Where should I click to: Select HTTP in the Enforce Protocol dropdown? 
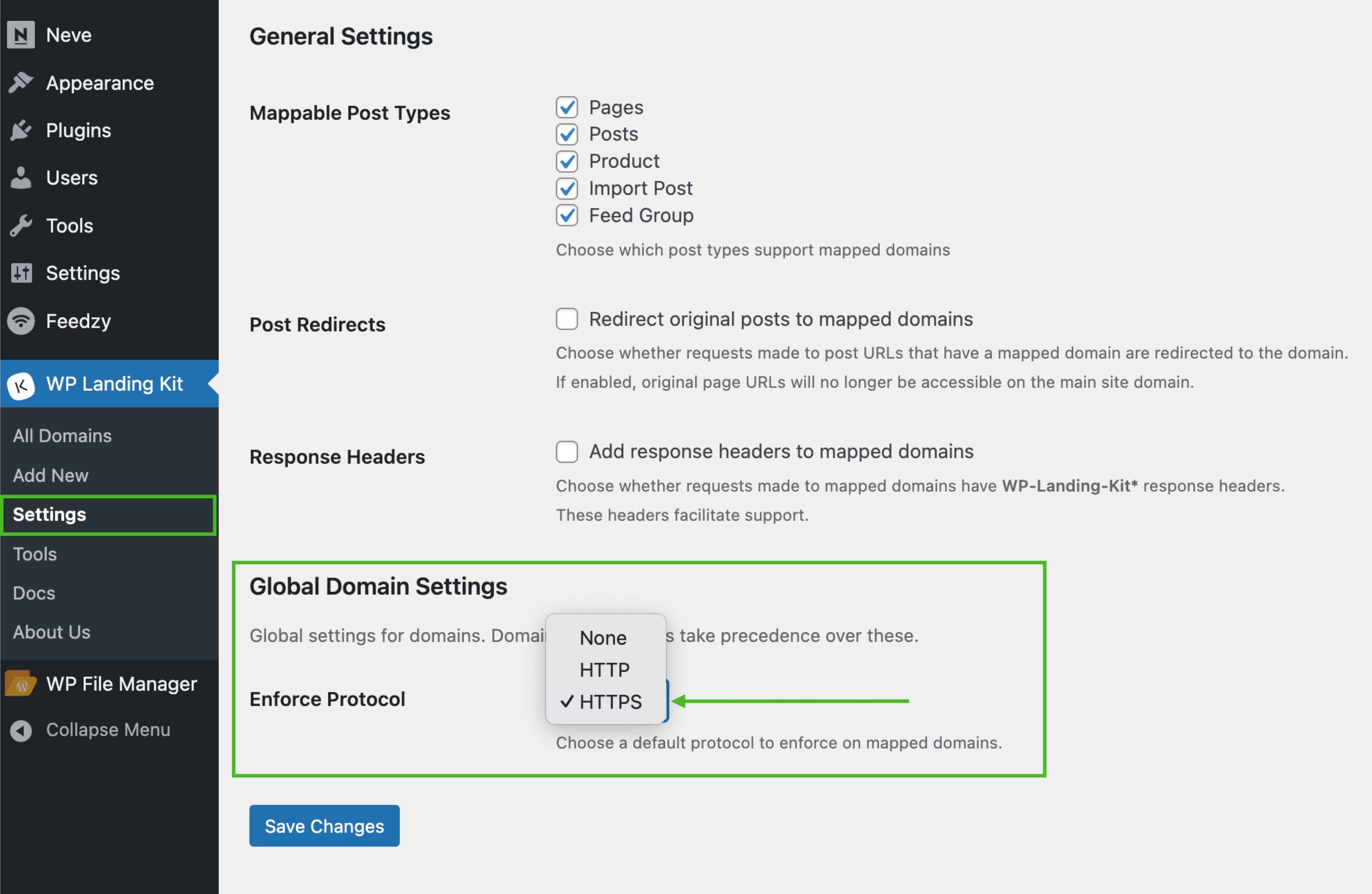[x=603, y=670]
